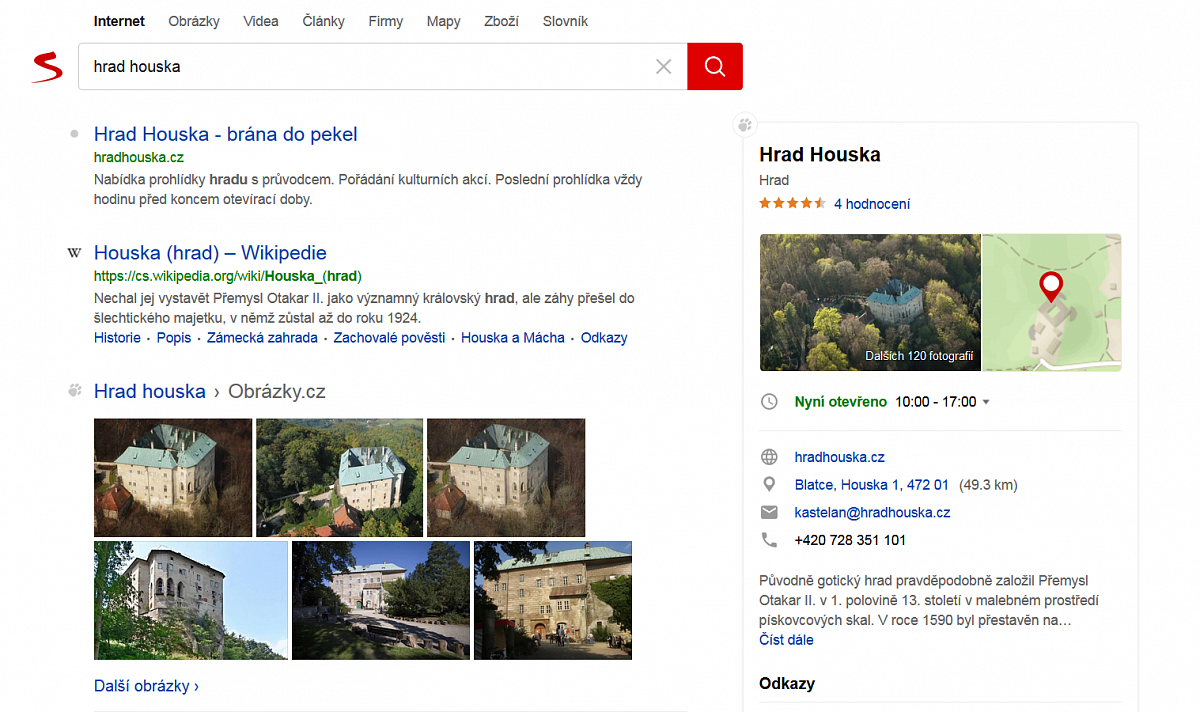The height and width of the screenshot is (712, 1200).
Task: Clear the search field with X icon
Action: tap(663, 67)
